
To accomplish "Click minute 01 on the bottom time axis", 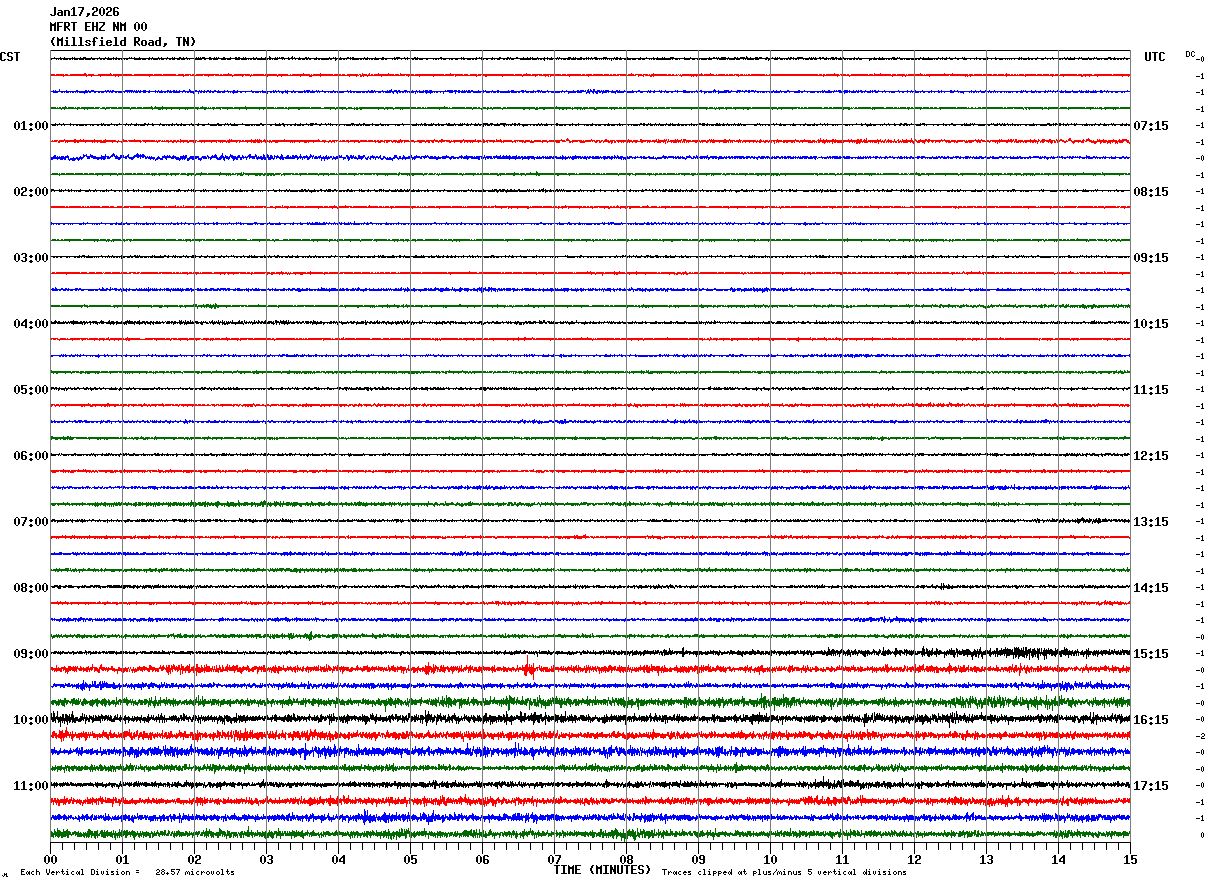I will (x=123, y=859).
